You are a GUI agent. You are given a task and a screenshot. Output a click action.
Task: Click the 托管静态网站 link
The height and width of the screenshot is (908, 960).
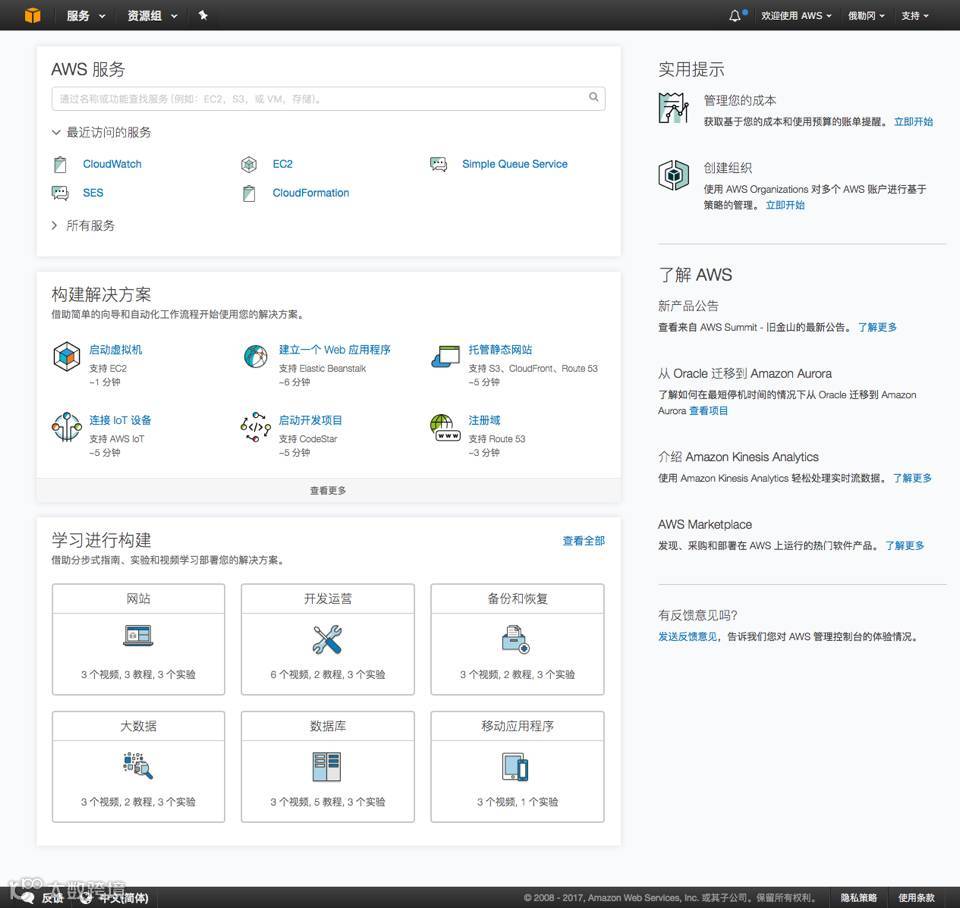click(500, 350)
